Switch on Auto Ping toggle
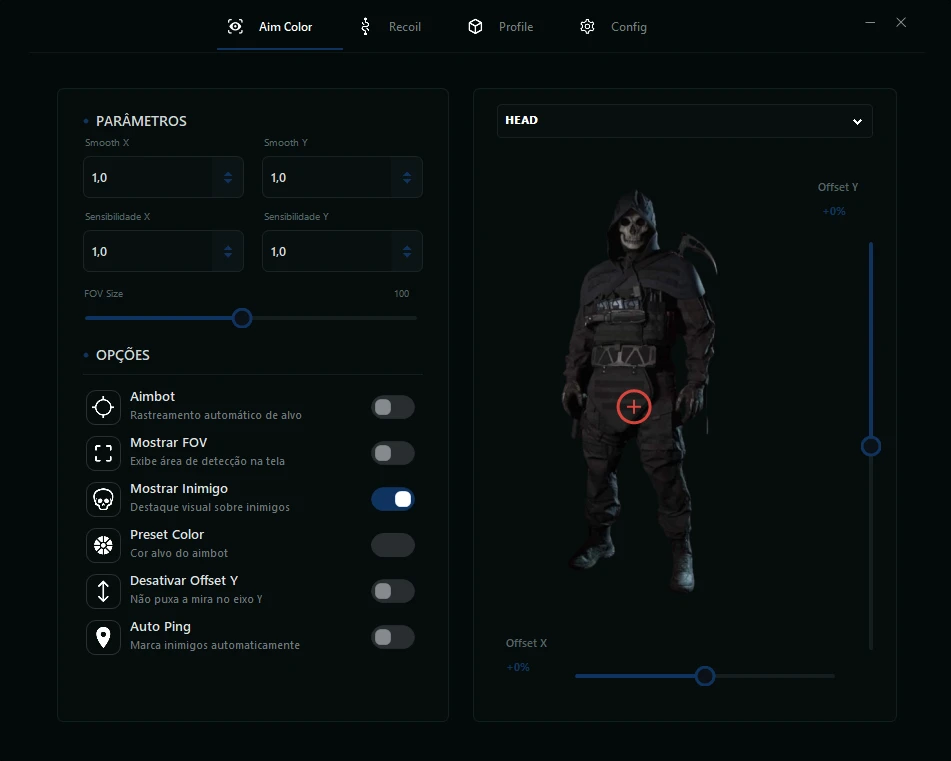This screenshot has height=761, width=951. pyautogui.click(x=393, y=637)
